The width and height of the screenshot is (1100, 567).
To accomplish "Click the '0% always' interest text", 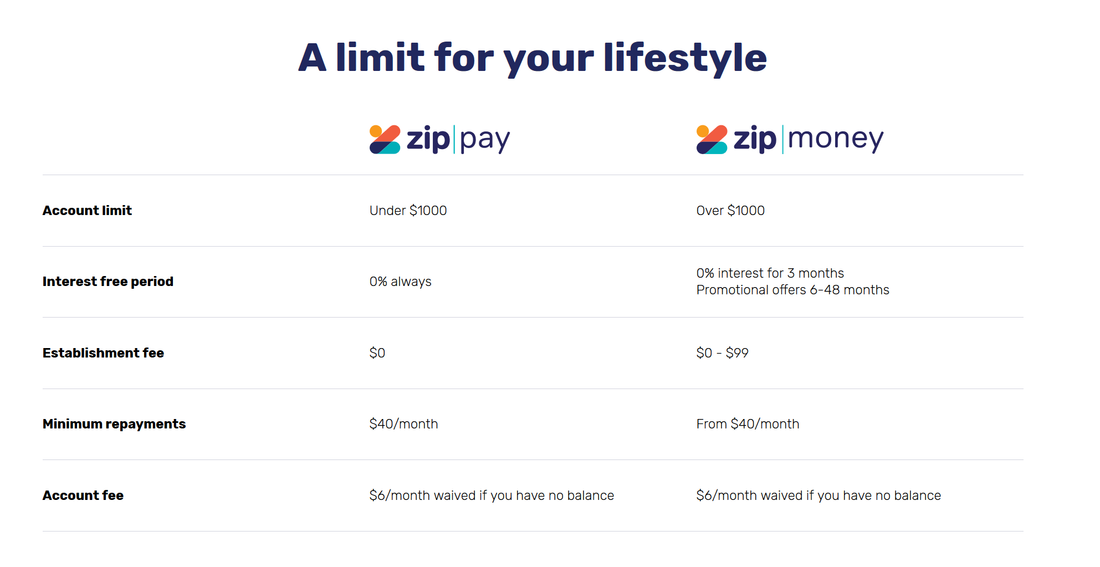I will (x=400, y=282).
